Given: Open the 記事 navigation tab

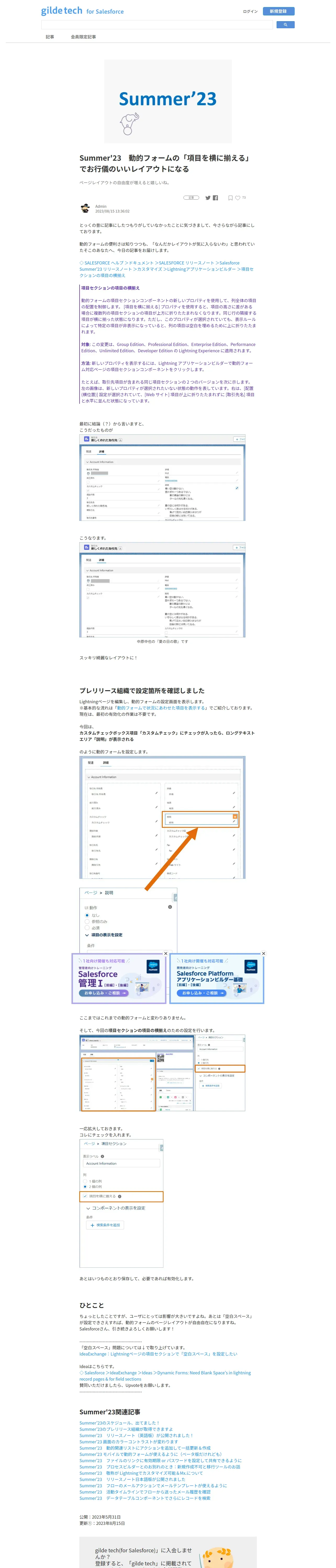Looking at the screenshot, I should tap(50, 37).
